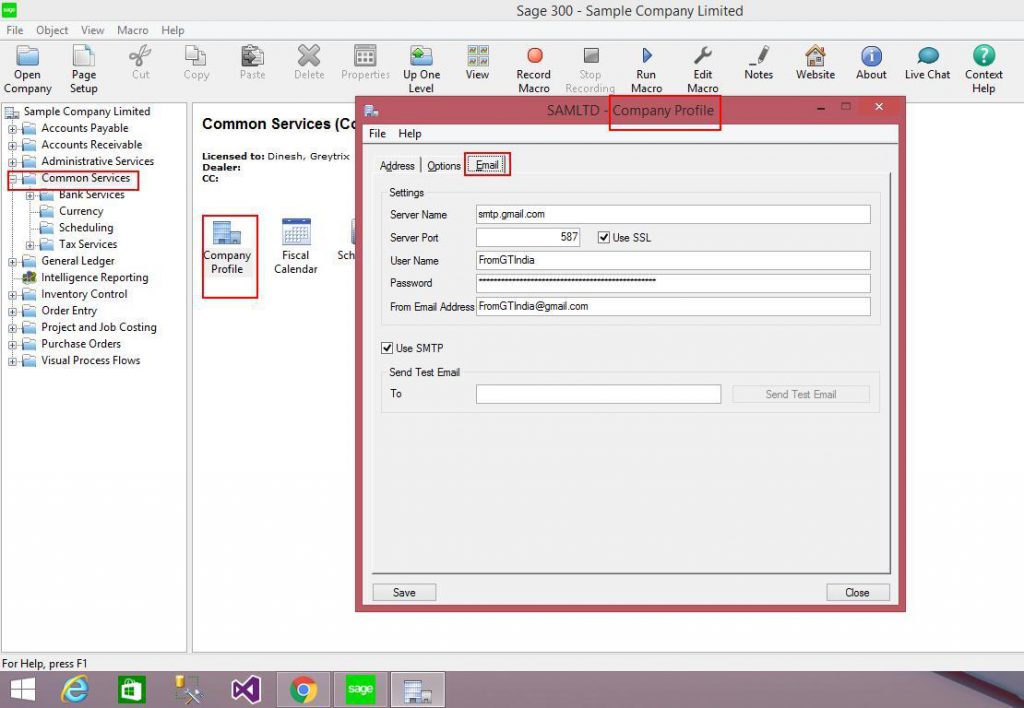Open the File menu in Company Profile

click(377, 133)
